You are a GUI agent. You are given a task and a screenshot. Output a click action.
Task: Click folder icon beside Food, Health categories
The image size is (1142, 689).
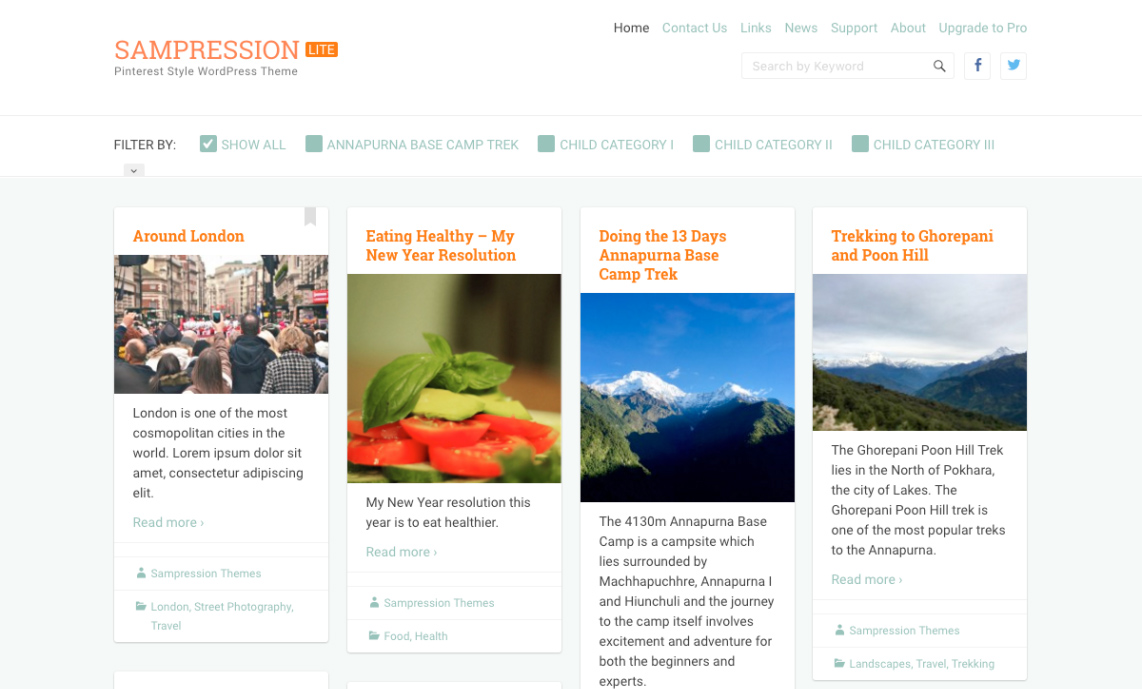click(374, 636)
